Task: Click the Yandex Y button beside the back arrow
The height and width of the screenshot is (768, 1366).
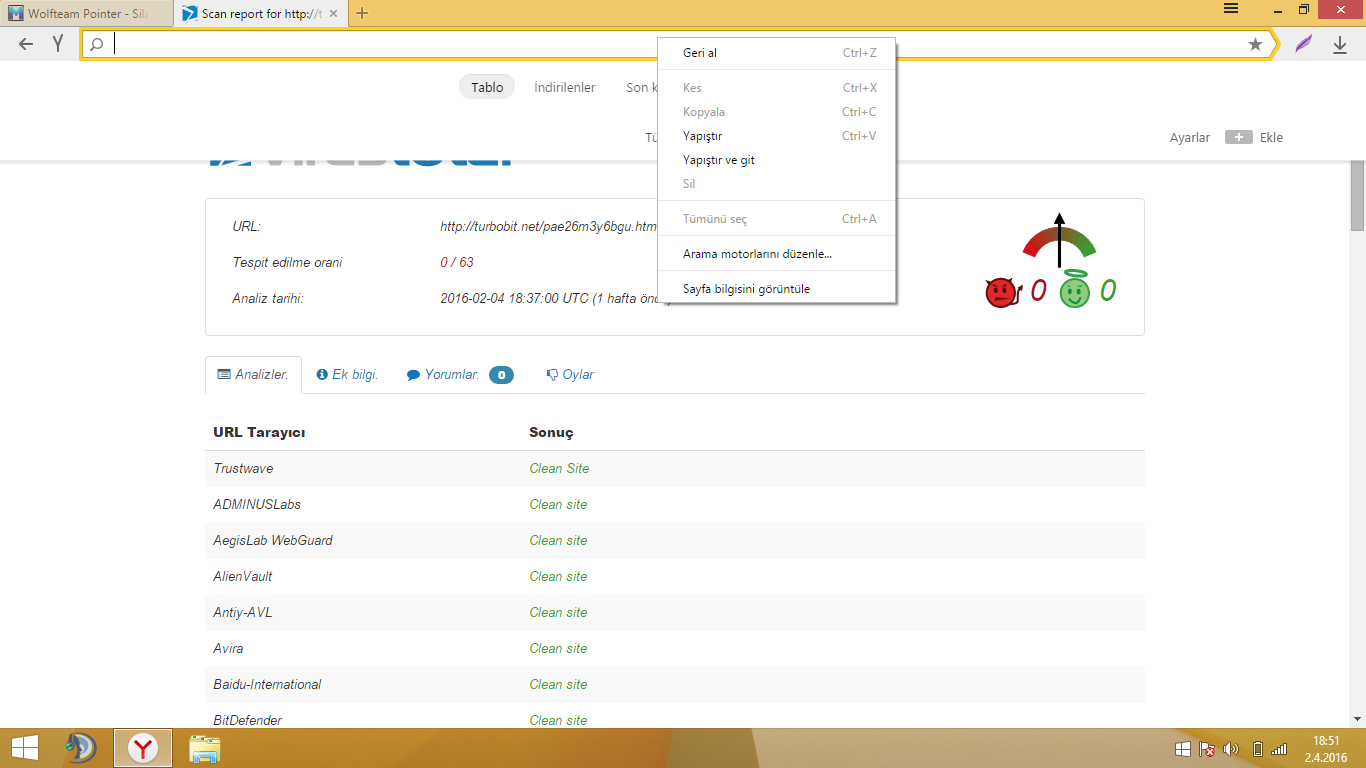Action: click(x=59, y=44)
